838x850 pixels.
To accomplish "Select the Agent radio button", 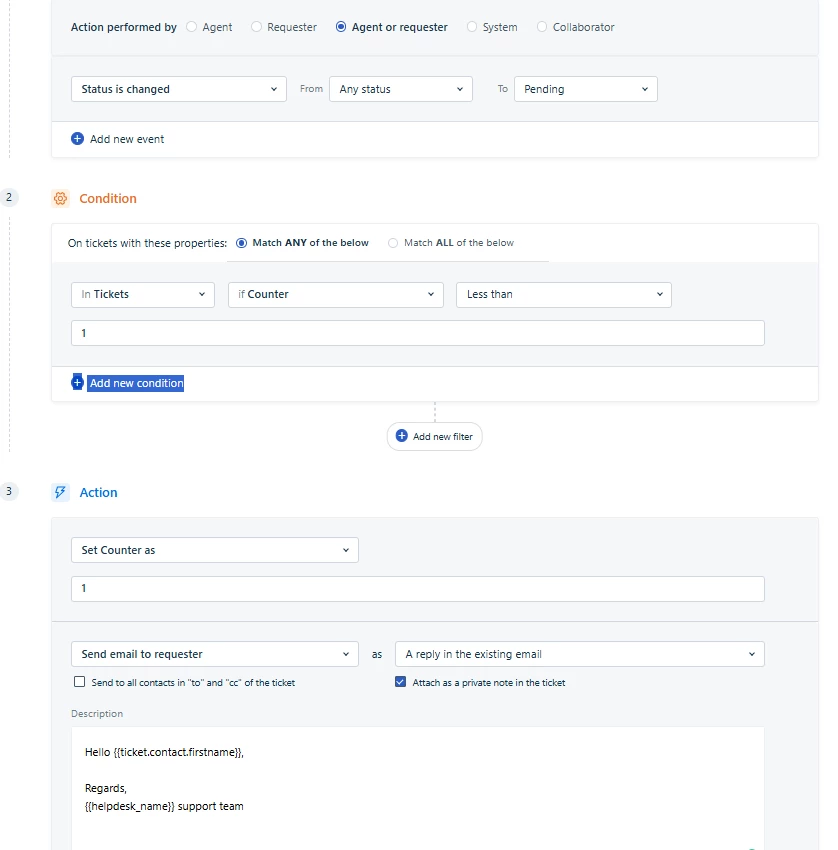I will coord(191,27).
